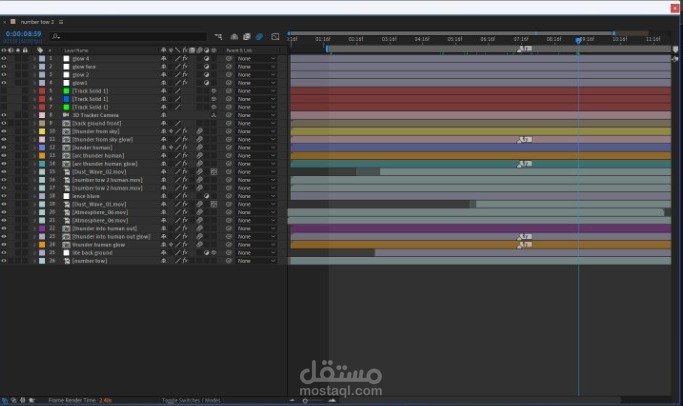Hide the 3D Tracker Camera layer eye
The height and width of the screenshot is (406, 683).
[4, 115]
